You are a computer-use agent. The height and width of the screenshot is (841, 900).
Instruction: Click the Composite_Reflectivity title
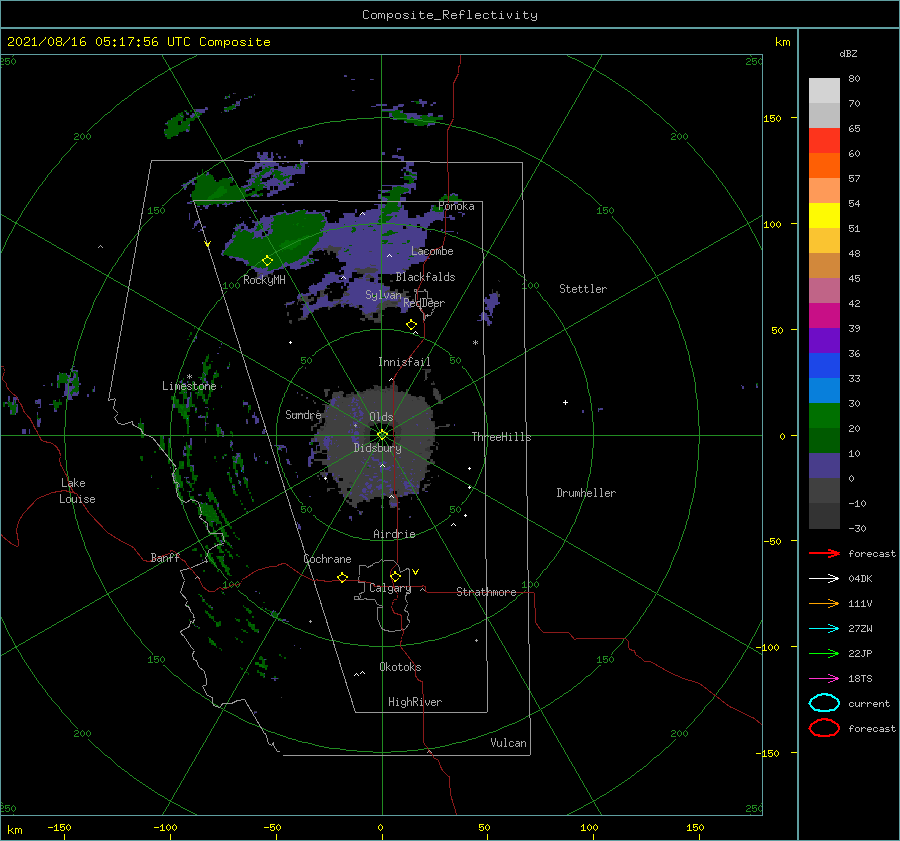tap(449, 15)
